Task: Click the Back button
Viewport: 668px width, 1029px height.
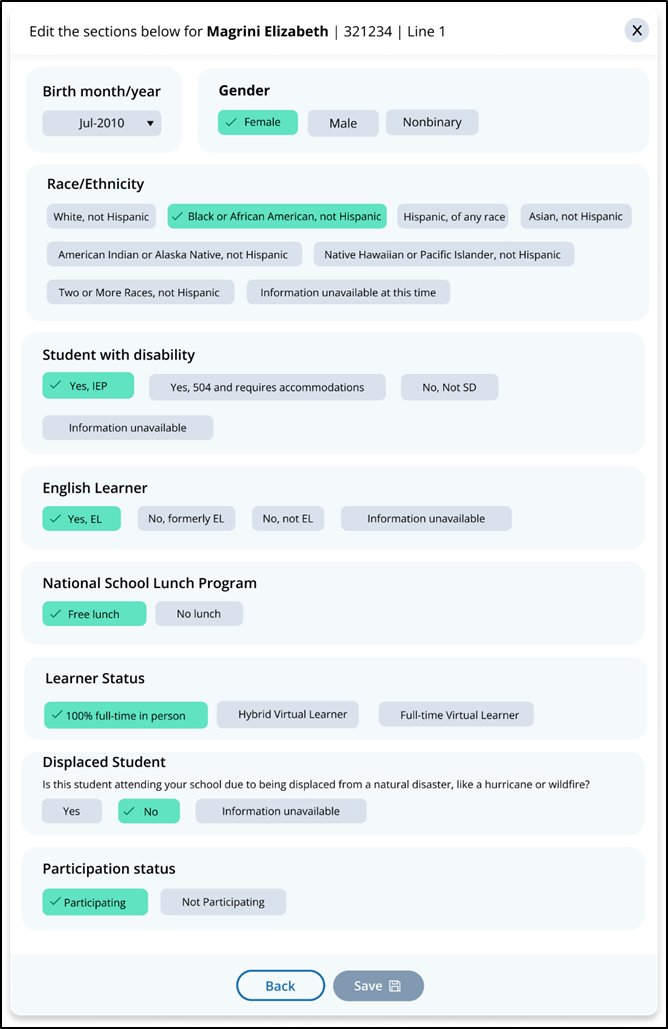Action: (x=280, y=986)
